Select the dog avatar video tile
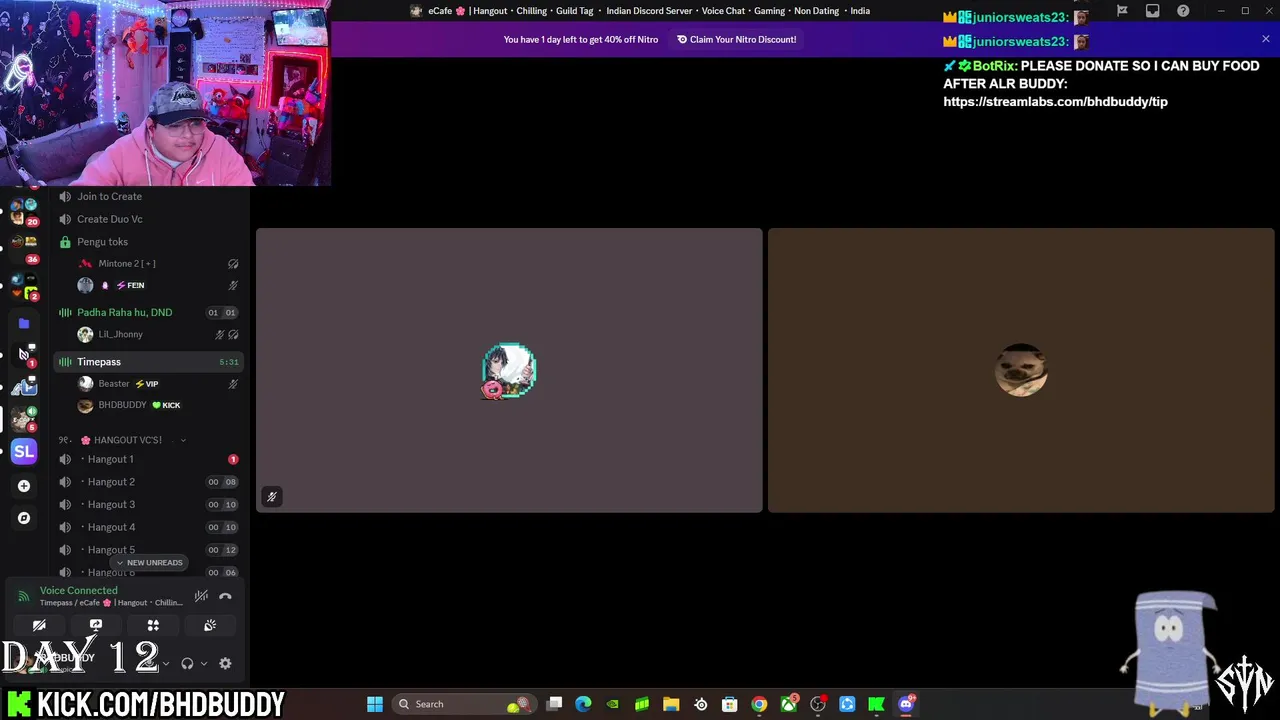This screenshot has height=720, width=1280. 1021,371
